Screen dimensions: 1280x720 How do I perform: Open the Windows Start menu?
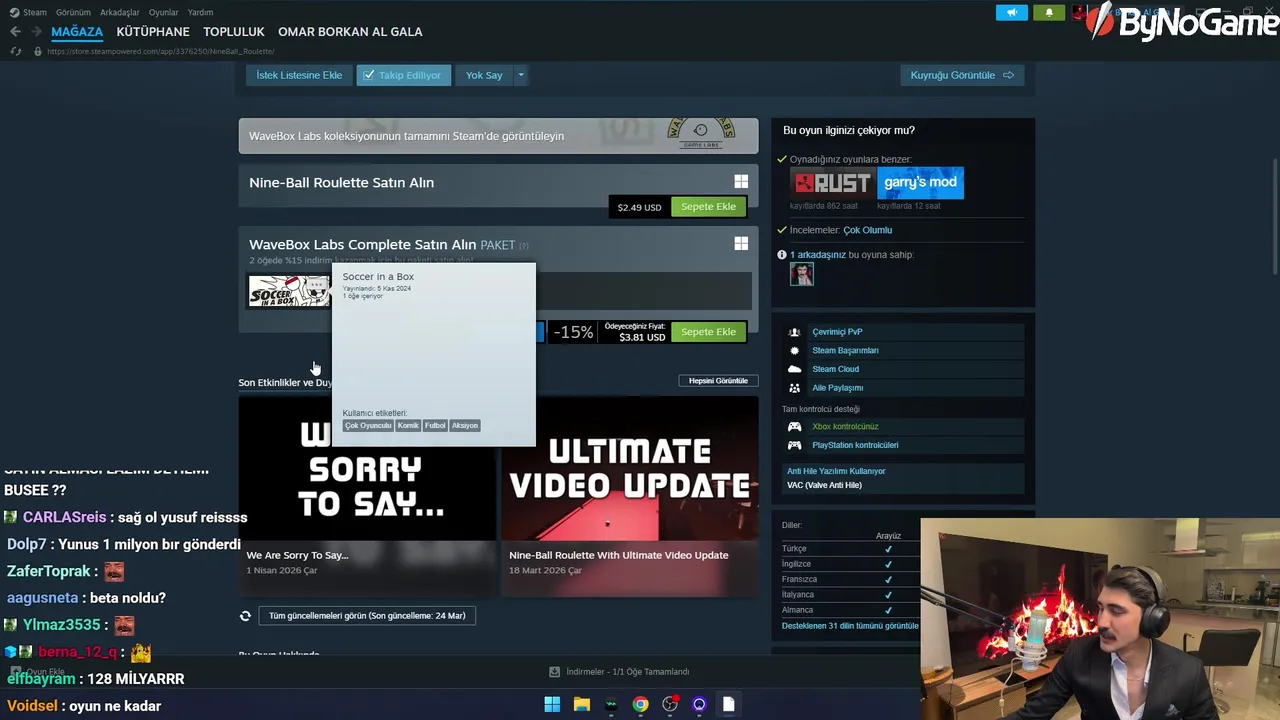552,705
